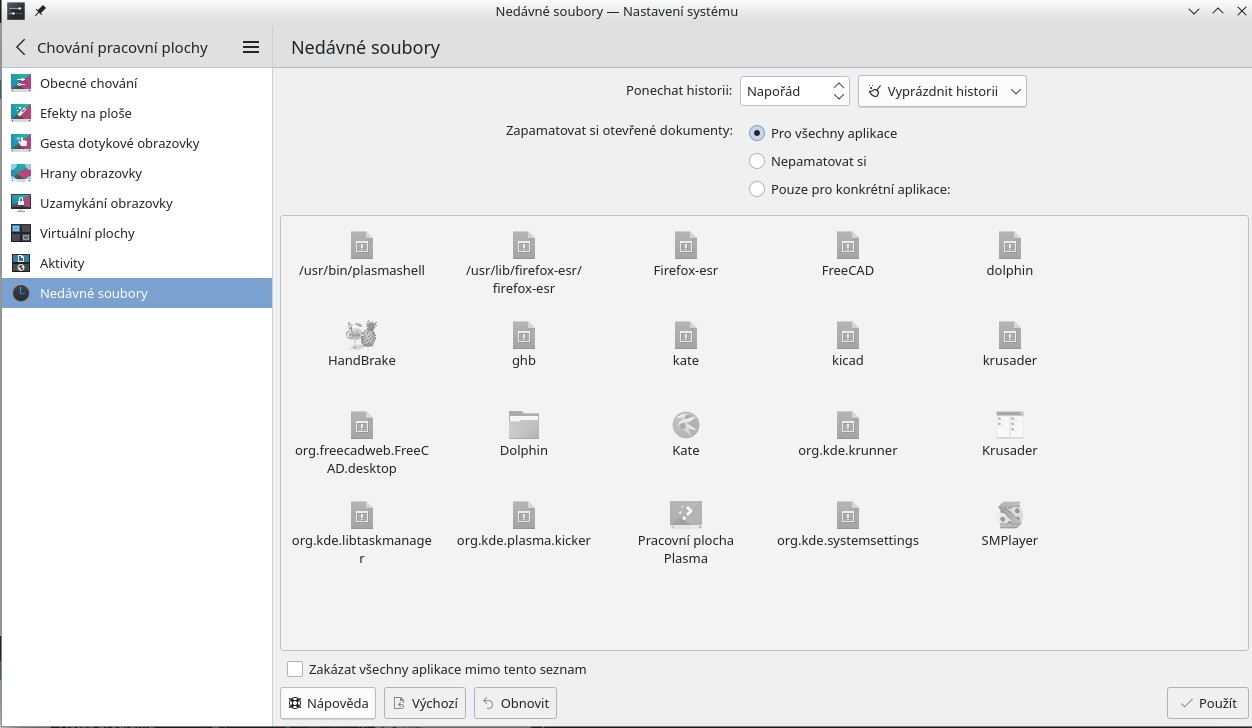
Task: Open Hrany obrazovky settings page
Action: pyautogui.click(x=137, y=173)
